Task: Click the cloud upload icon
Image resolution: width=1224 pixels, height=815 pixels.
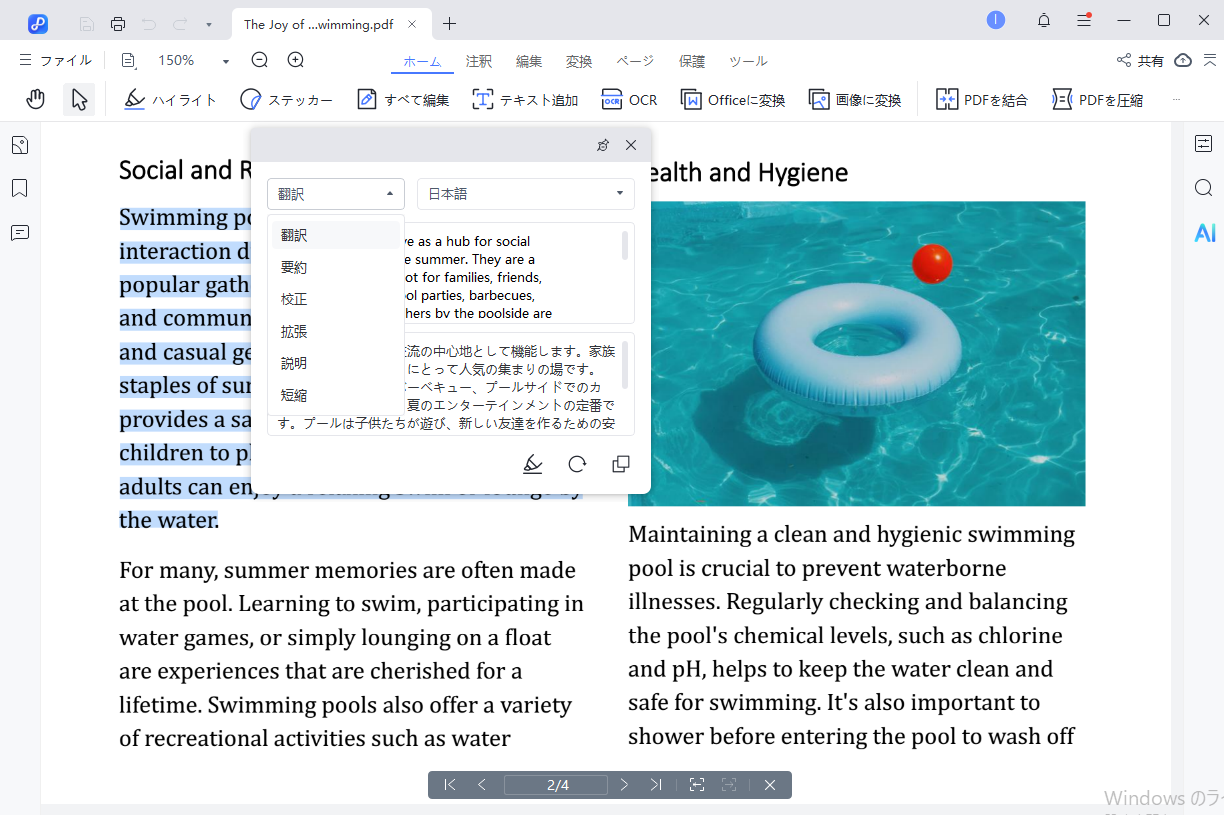Action: [x=1183, y=61]
